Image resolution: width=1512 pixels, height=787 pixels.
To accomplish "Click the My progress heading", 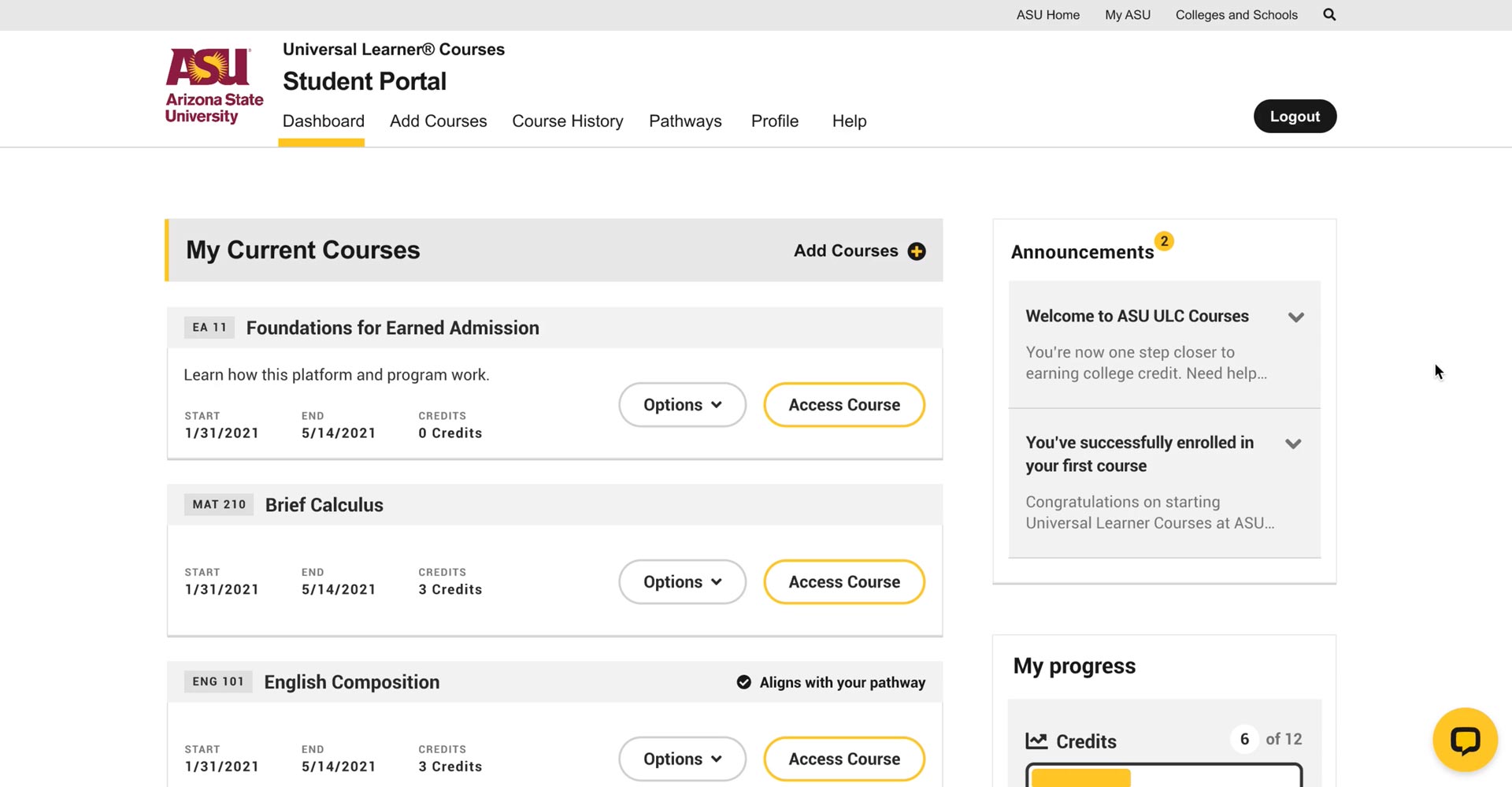I will [1074, 666].
